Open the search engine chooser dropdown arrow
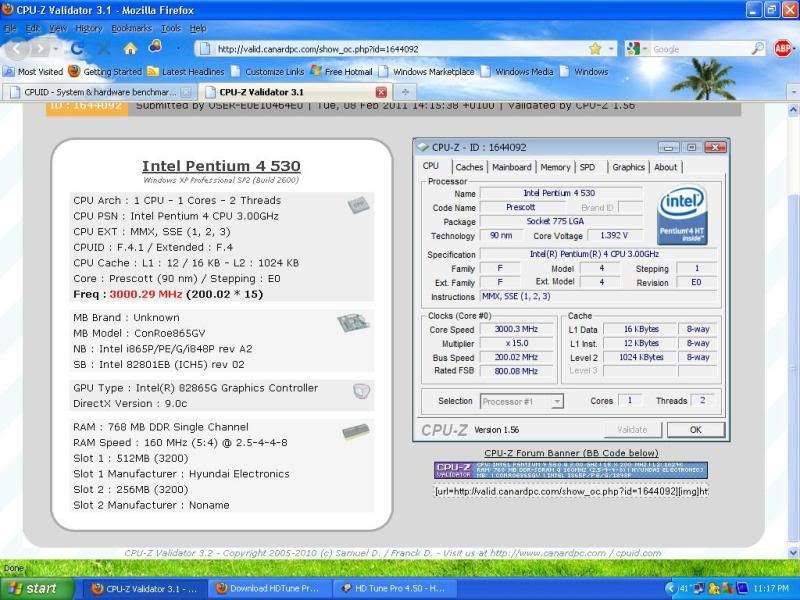 tap(644, 49)
